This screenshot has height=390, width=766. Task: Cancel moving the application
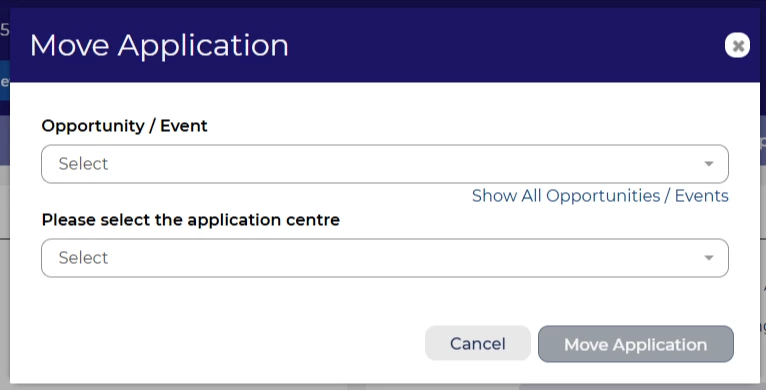(478, 344)
